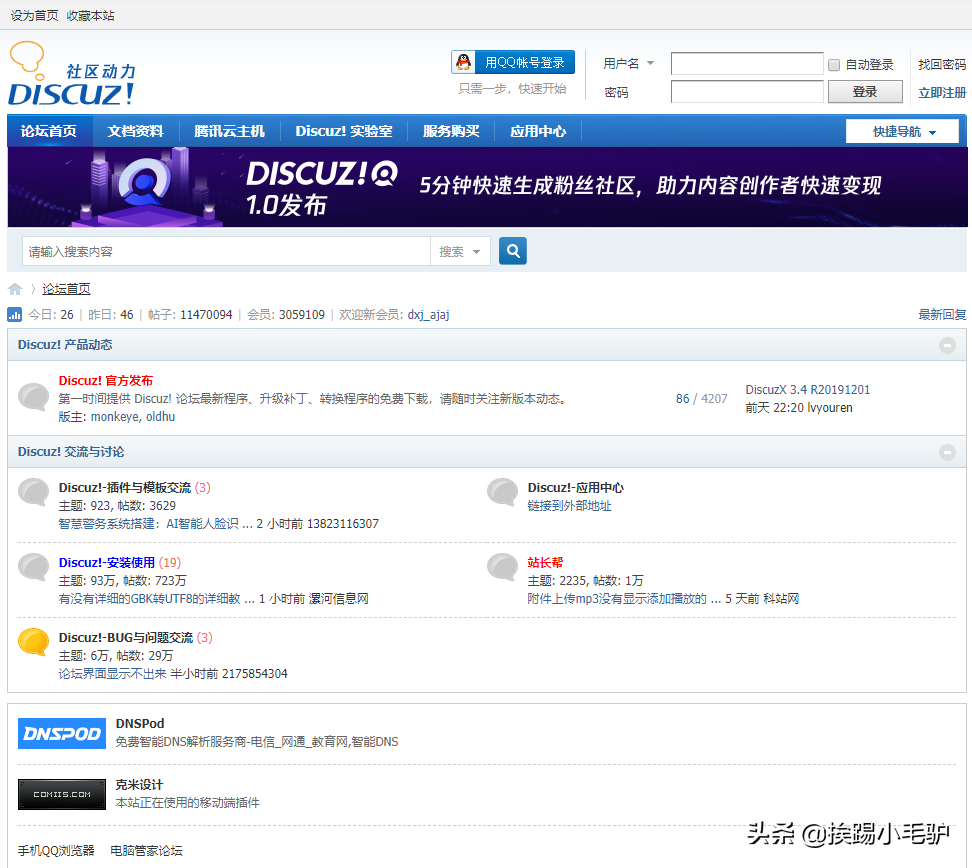This screenshot has height=868, width=972.
Task: Click the 手机QQ浏览器 link
Action: pyautogui.click(x=56, y=851)
